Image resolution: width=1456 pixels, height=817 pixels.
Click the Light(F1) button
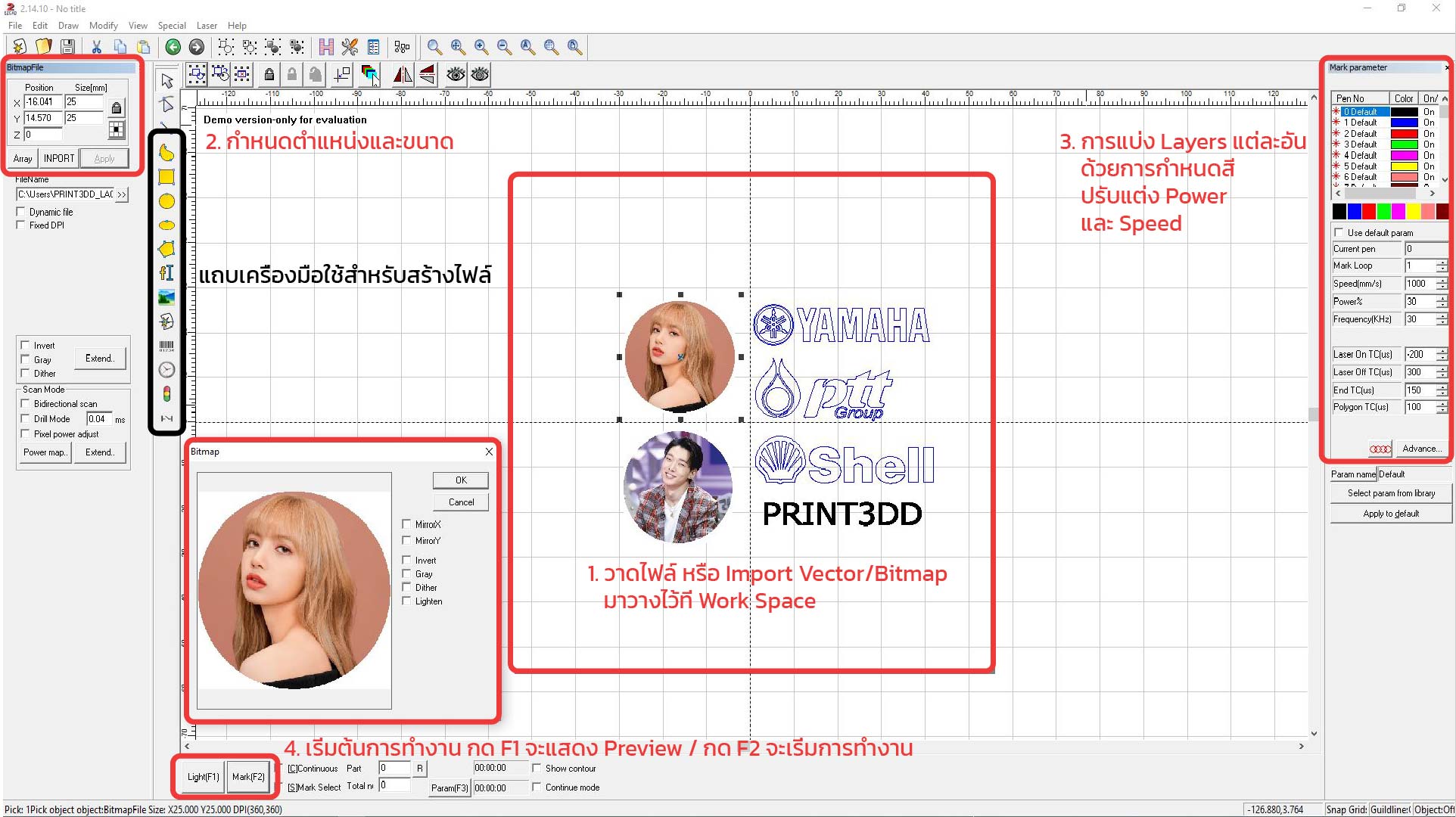(x=203, y=777)
